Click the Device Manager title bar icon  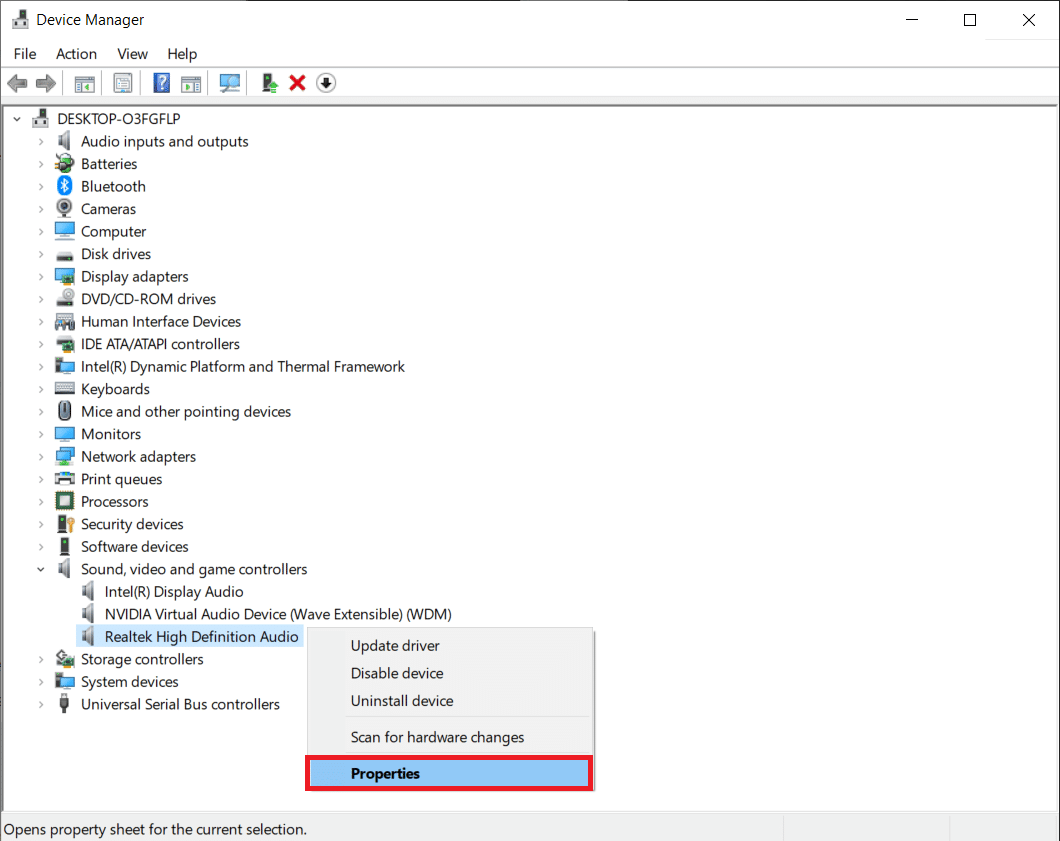(20, 20)
